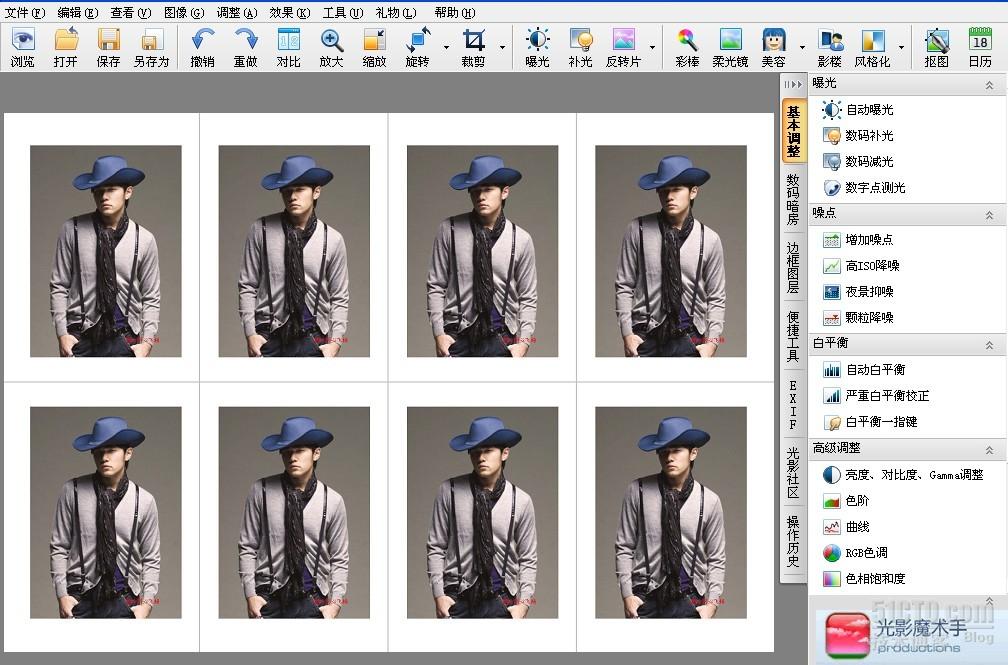The width and height of the screenshot is (1008, 665).
Task: Undo with the 撤销 arrow
Action: click(x=202, y=48)
